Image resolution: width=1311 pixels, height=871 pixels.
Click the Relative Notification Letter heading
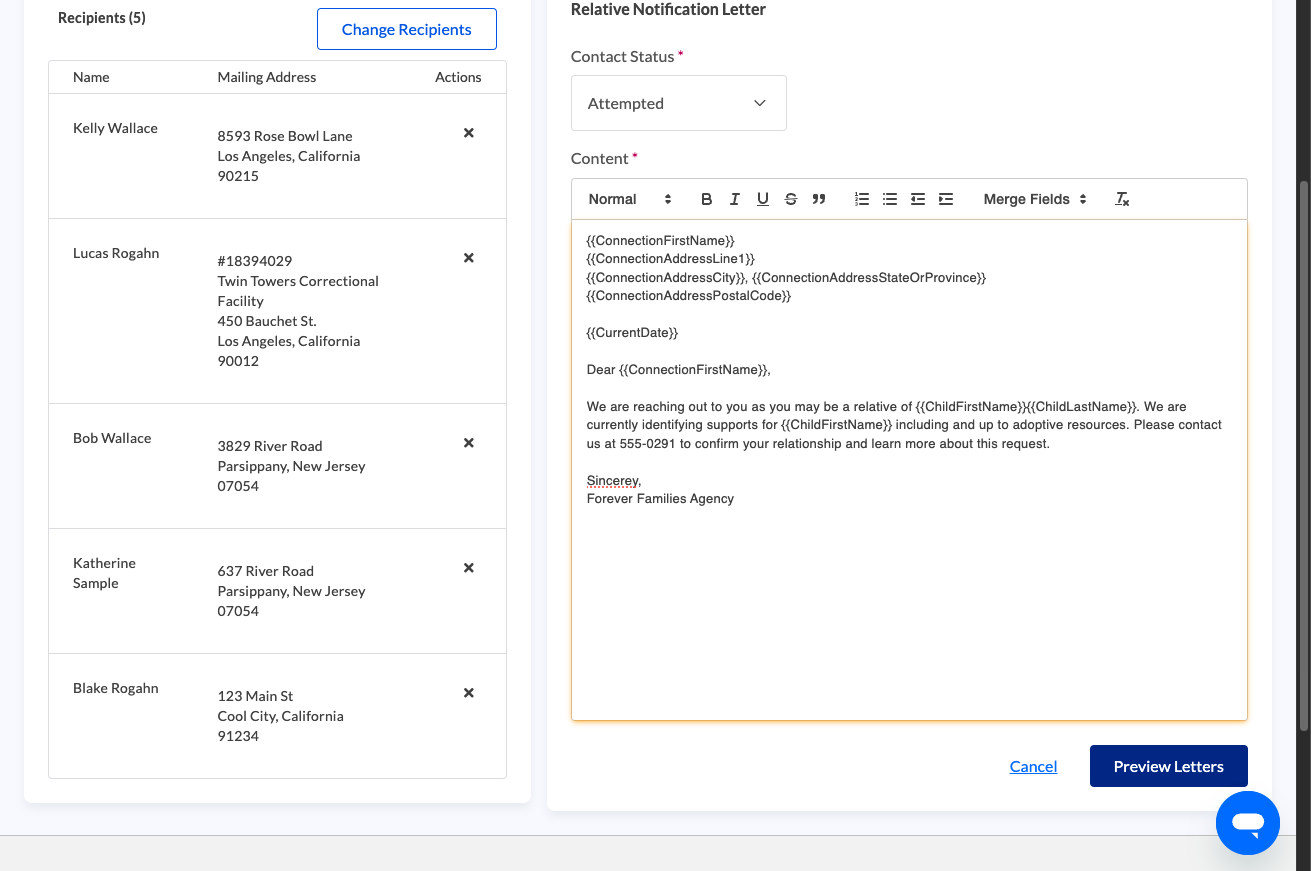668,9
